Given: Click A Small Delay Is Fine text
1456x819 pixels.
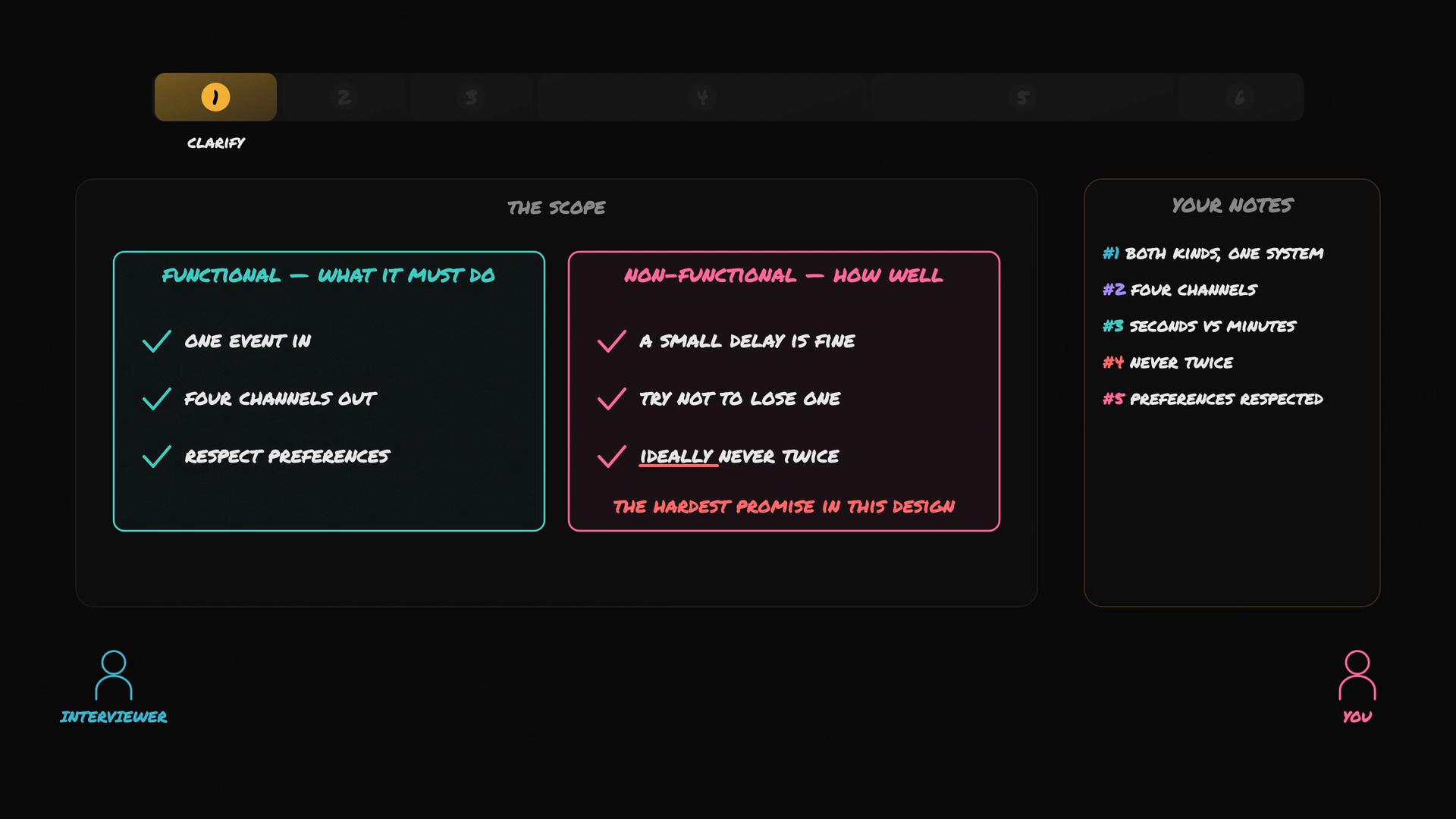Looking at the screenshot, I should 747,341.
